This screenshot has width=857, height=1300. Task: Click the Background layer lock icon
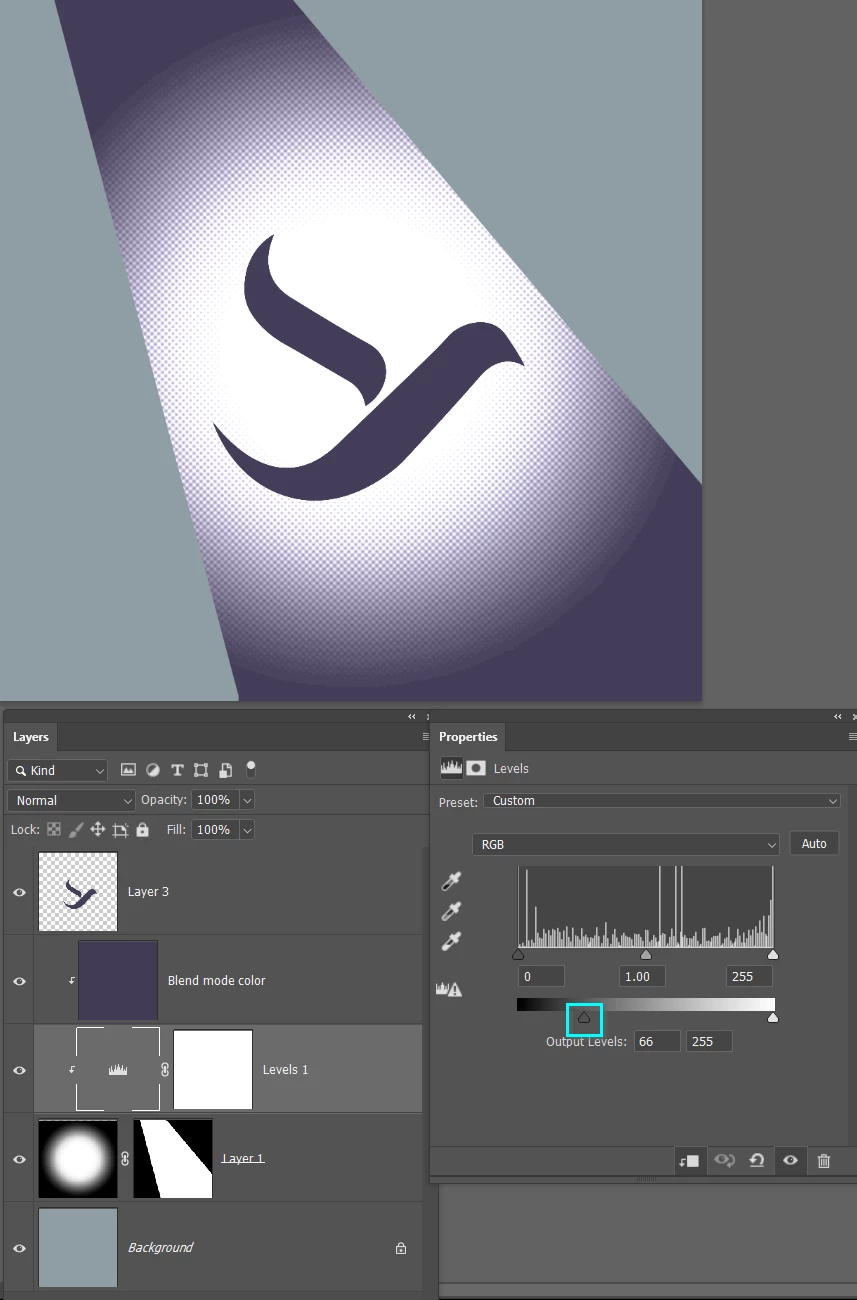(401, 1248)
